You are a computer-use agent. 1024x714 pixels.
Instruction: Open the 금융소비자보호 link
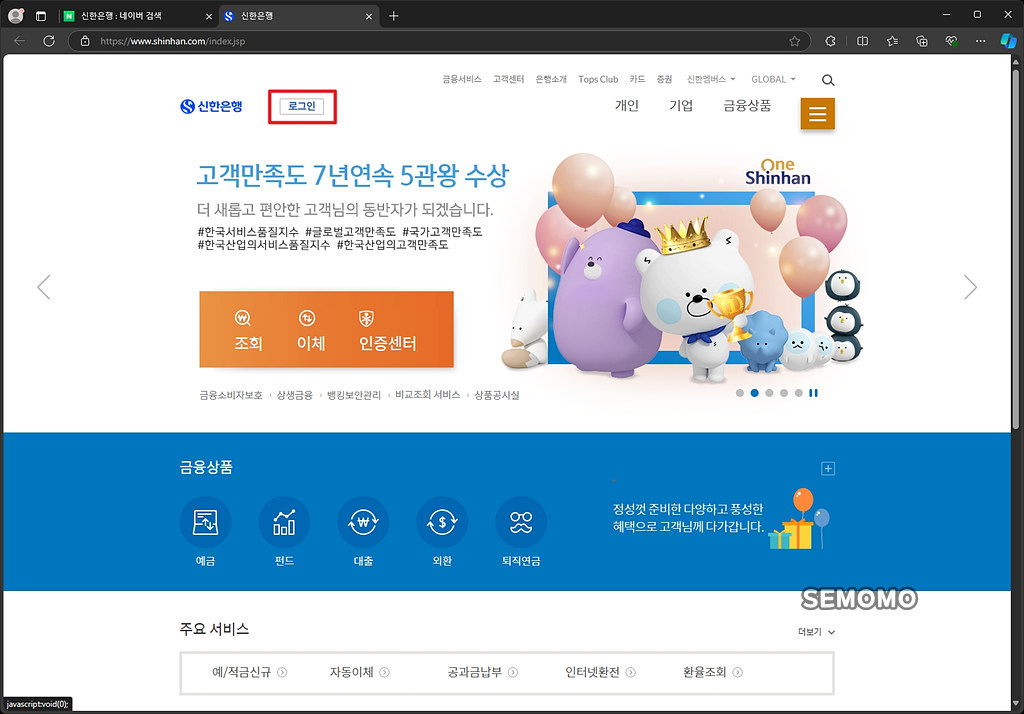[x=231, y=395]
